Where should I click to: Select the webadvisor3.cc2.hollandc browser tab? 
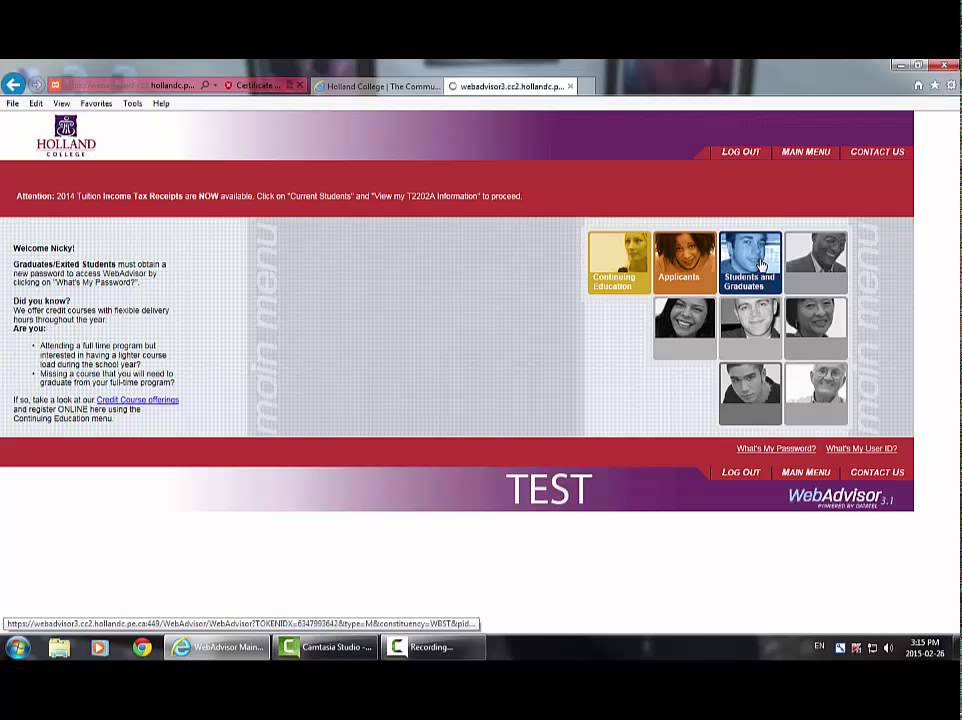tap(510, 86)
